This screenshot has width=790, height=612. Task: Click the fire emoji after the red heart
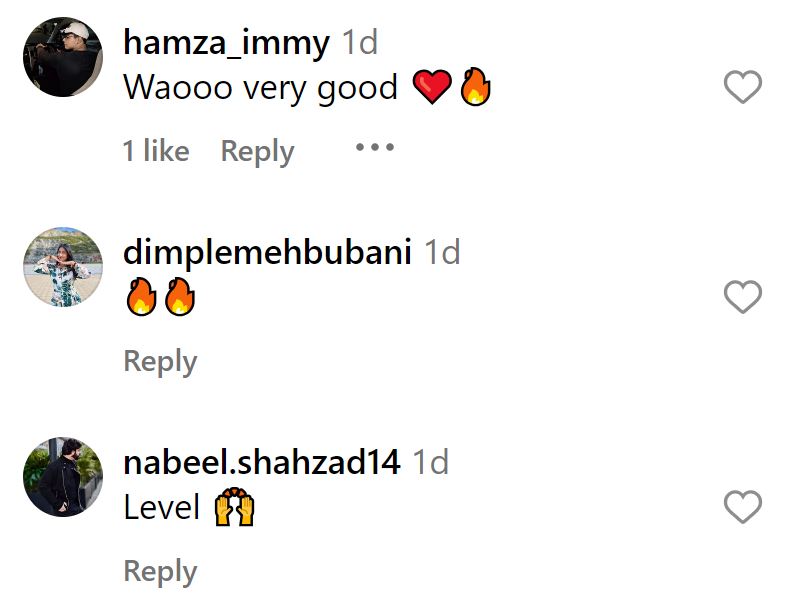(475, 86)
